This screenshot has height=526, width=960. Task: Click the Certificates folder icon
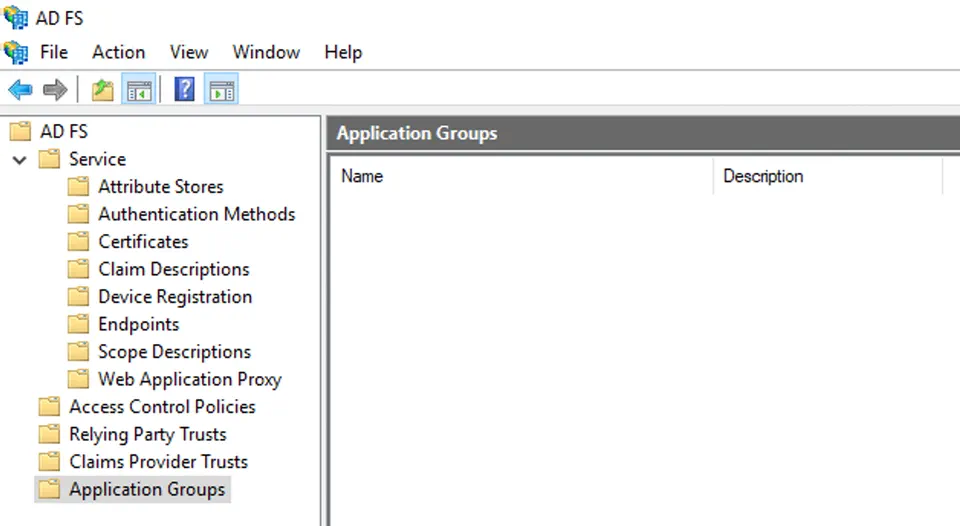point(78,241)
